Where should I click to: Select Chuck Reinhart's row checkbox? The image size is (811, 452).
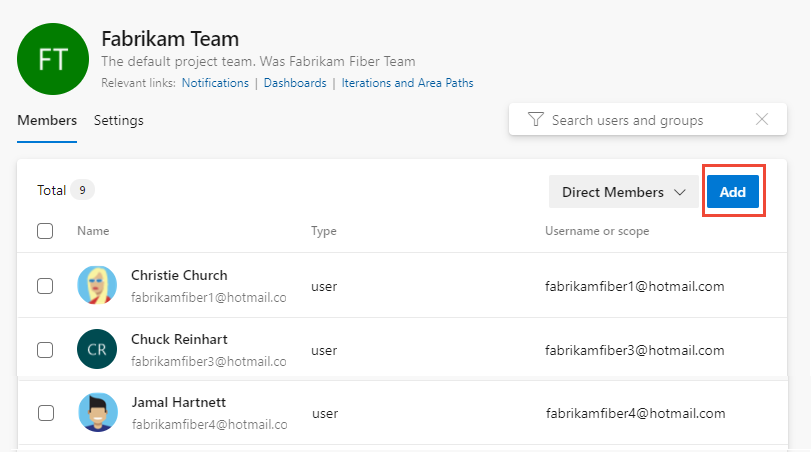45,350
